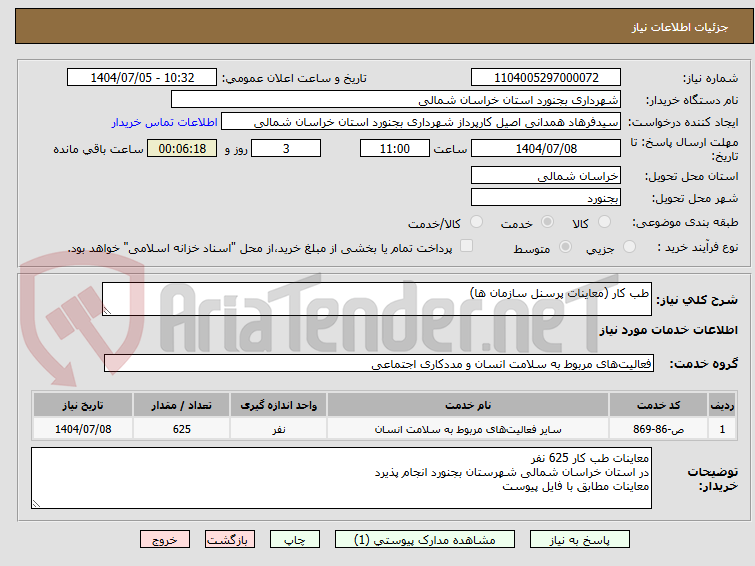This screenshot has height=566, width=755.
Task: Click the شرح کلی نیاز text area
Action: pyautogui.click(x=377, y=299)
